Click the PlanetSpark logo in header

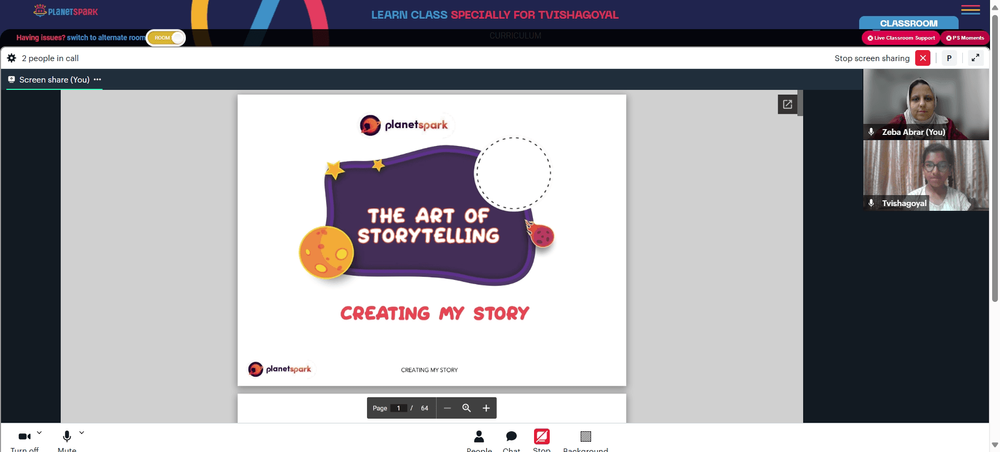(66, 11)
